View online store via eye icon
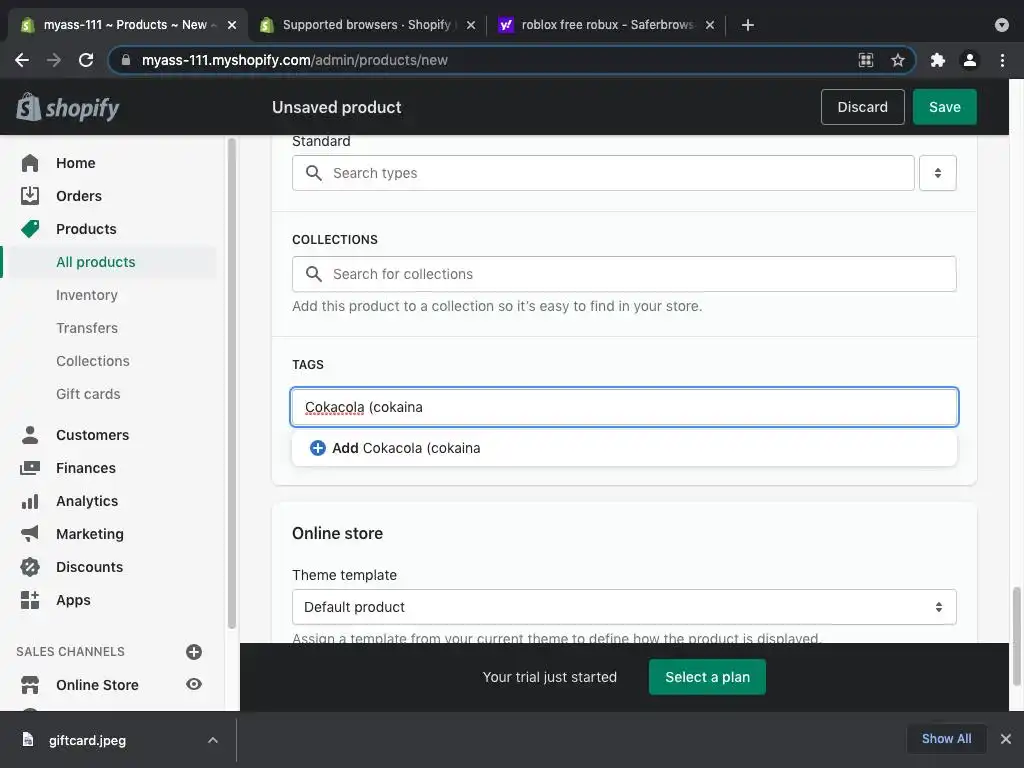This screenshot has width=1024, height=768. (194, 684)
